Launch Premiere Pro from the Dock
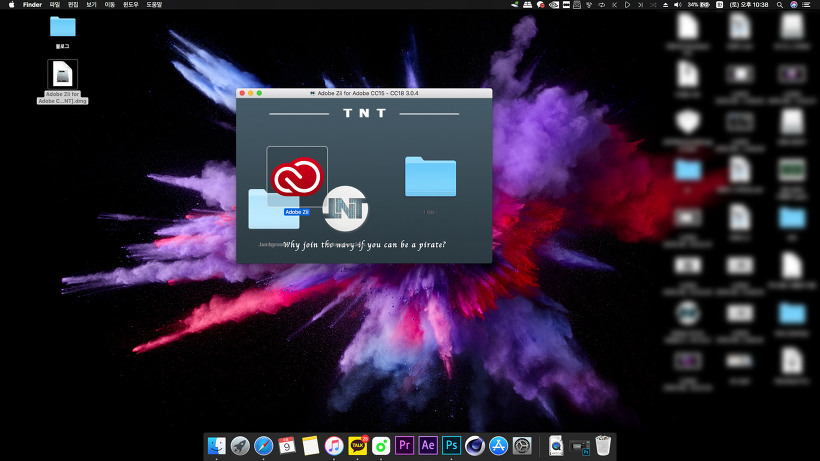820x461 pixels. (404, 446)
